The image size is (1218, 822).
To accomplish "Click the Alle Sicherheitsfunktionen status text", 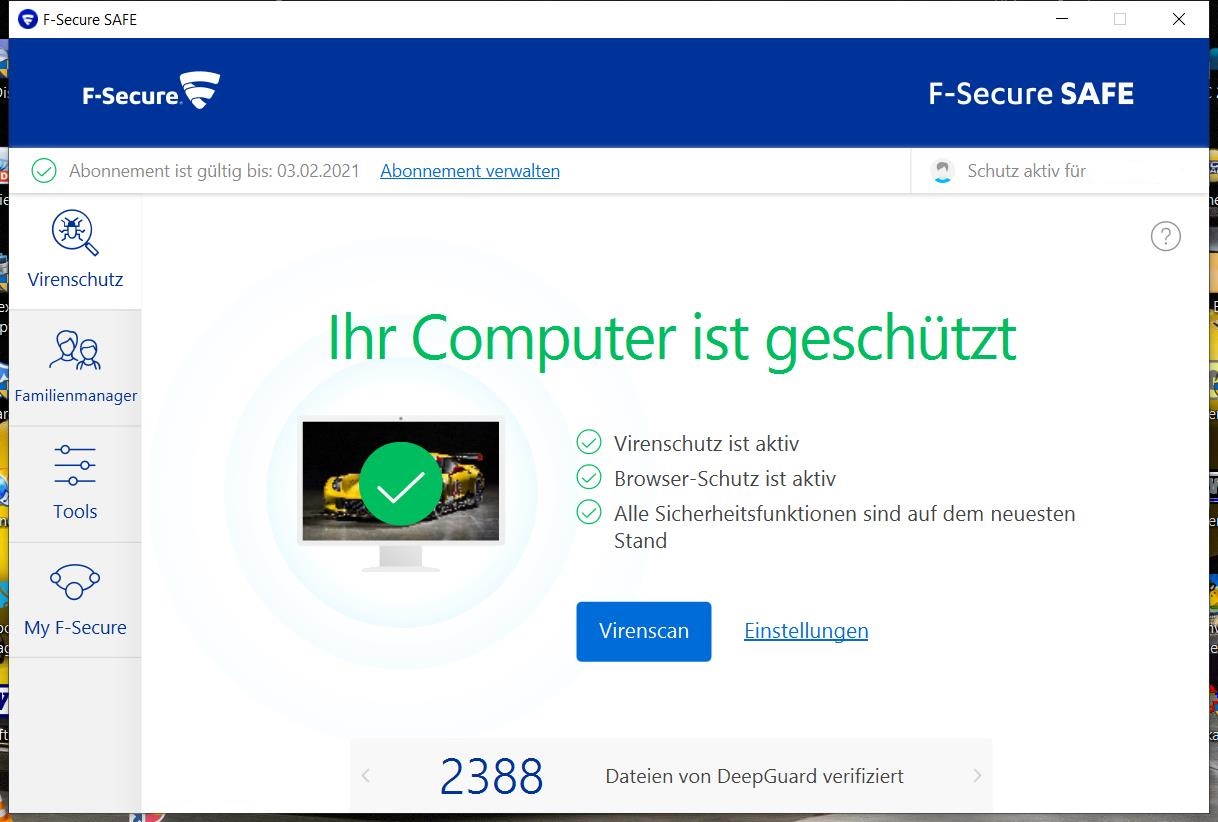I will pyautogui.click(x=845, y=527).
